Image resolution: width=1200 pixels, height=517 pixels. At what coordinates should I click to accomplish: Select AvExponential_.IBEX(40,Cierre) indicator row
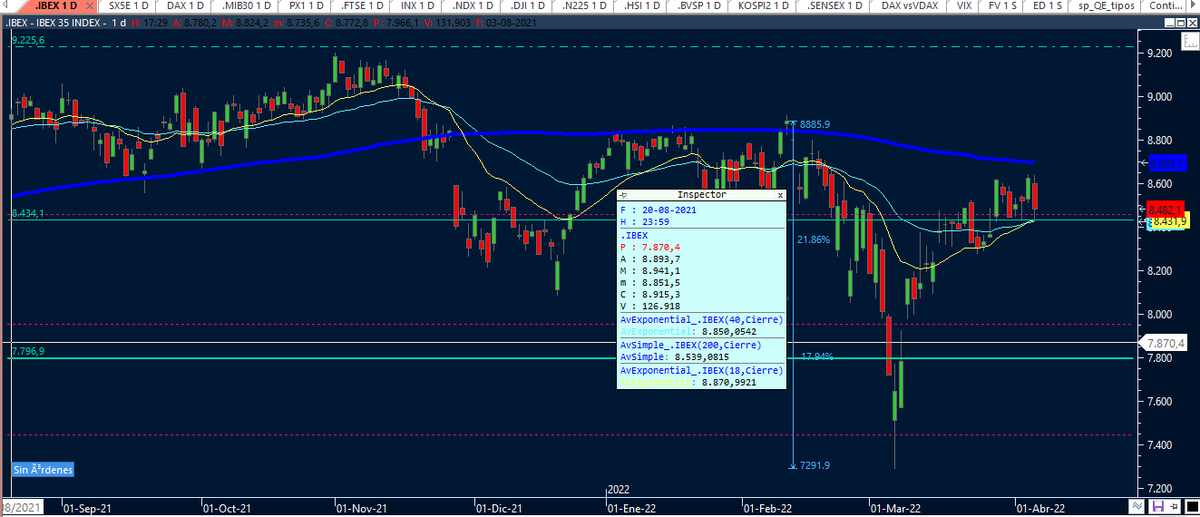click(701, 320)
